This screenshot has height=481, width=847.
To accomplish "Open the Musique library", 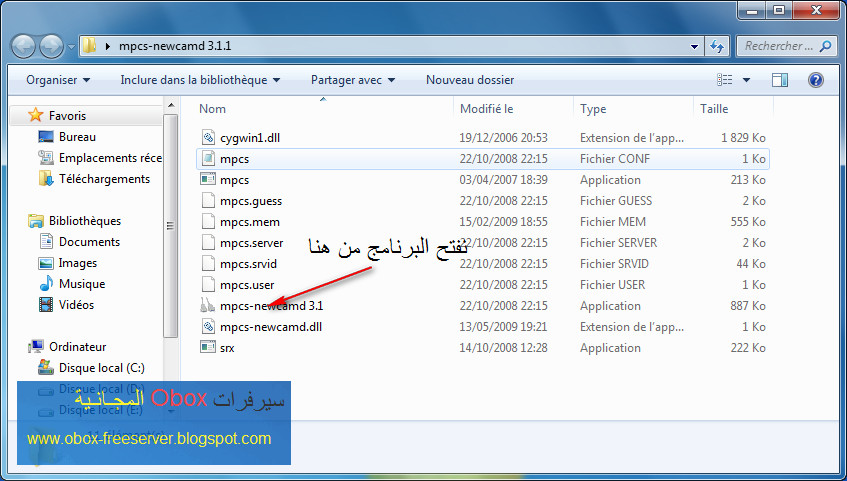I will point(82,284).
